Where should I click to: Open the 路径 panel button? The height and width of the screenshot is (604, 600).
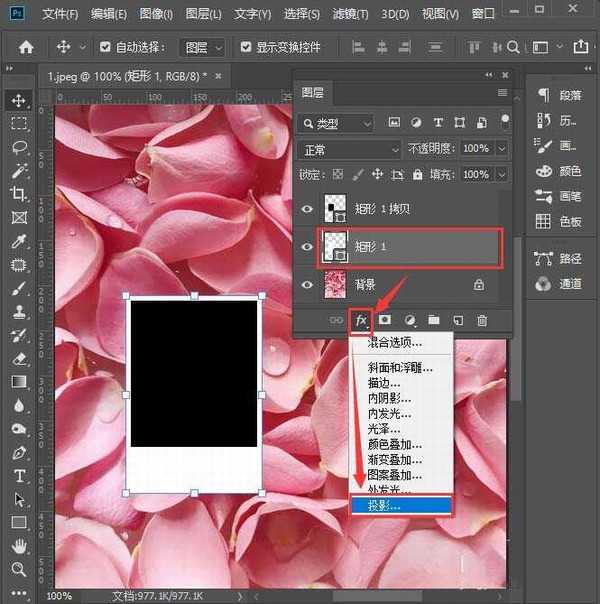coord(559,258)
